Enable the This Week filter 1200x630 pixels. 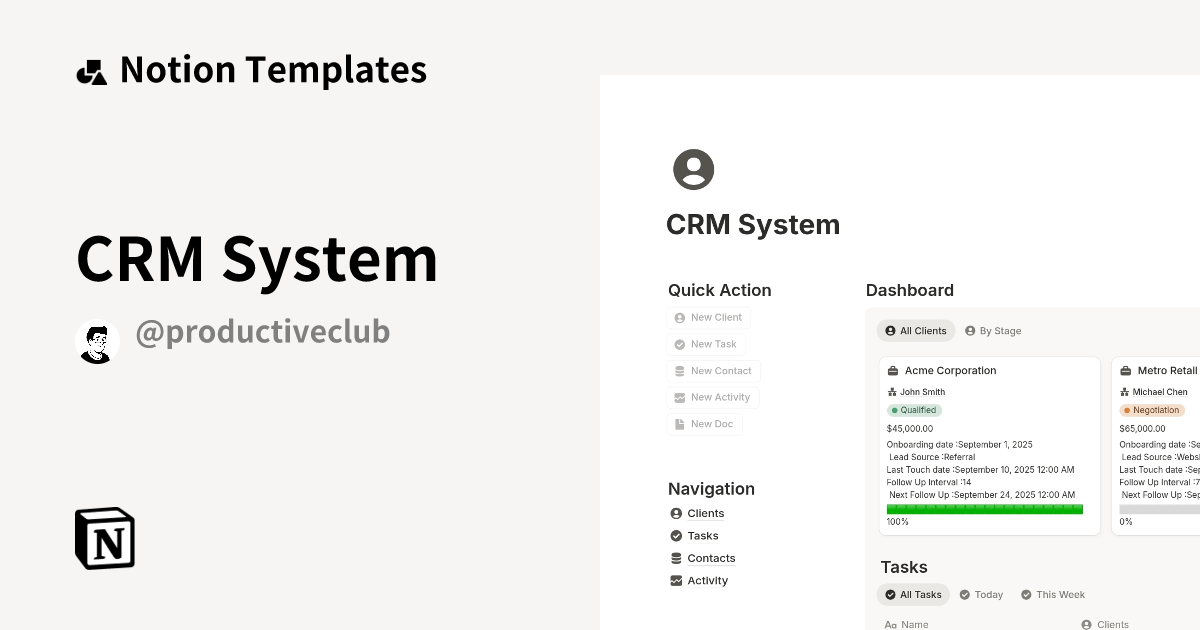[1052, 594]
